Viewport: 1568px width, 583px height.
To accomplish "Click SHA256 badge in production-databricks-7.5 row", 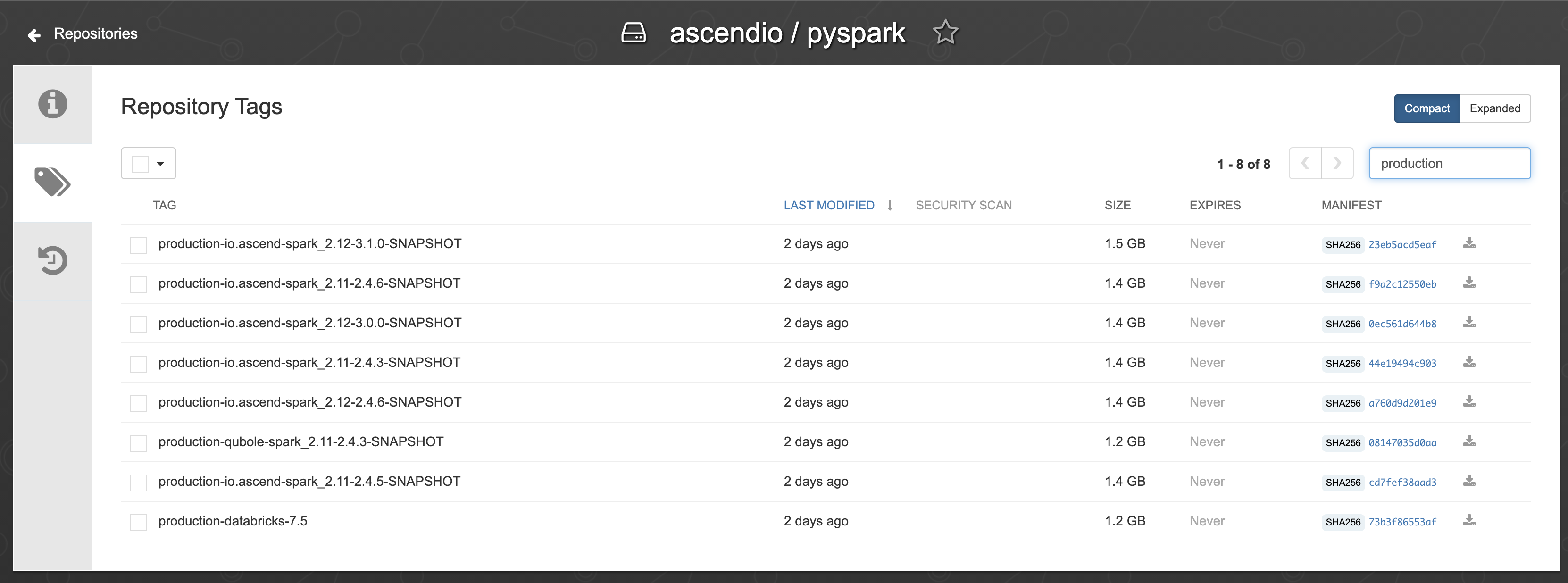I will coord(1343,522).
